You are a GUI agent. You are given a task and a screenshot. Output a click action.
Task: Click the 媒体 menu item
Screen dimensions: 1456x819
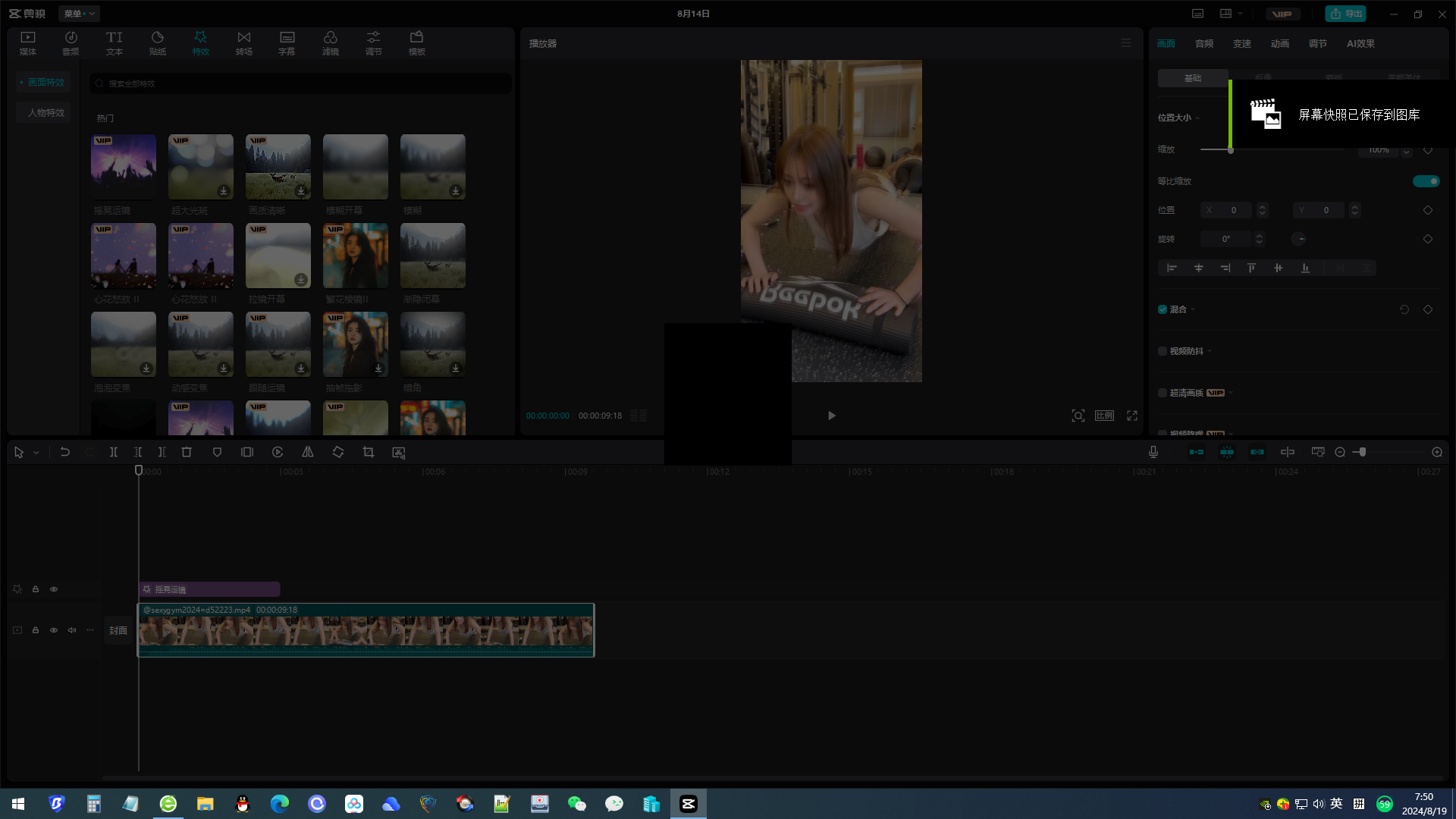[x=27, y=43]
